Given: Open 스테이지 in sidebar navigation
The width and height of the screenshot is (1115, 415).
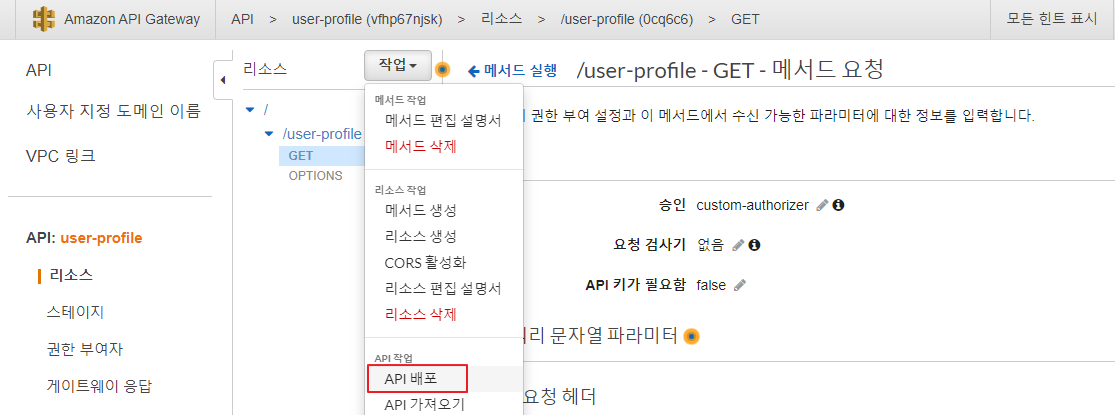Looking at the screenshot, I should [76, 312].
